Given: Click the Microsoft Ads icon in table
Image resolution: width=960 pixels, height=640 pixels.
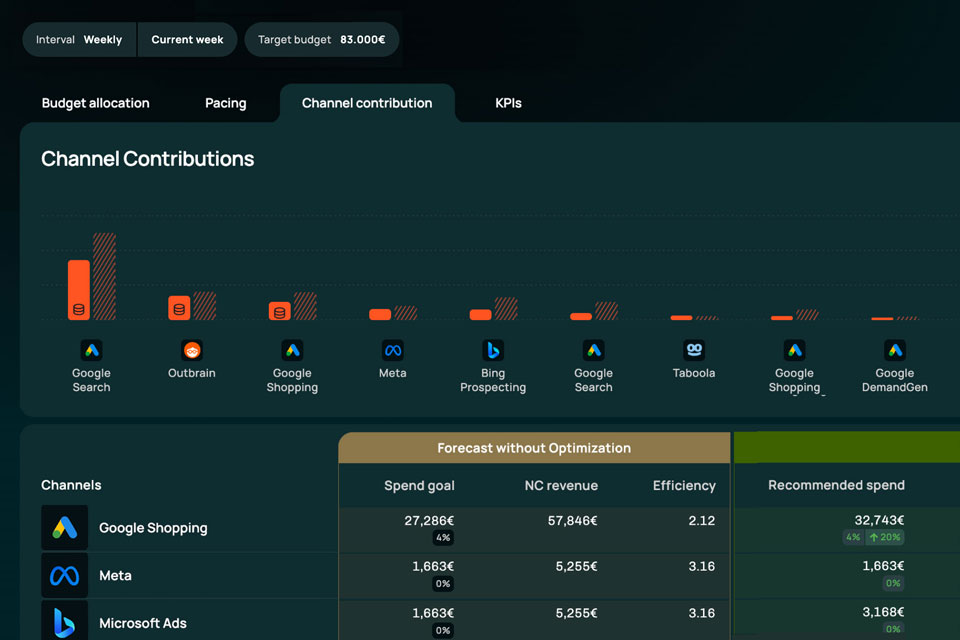Looking at the screenshot, I should (64, 622).
